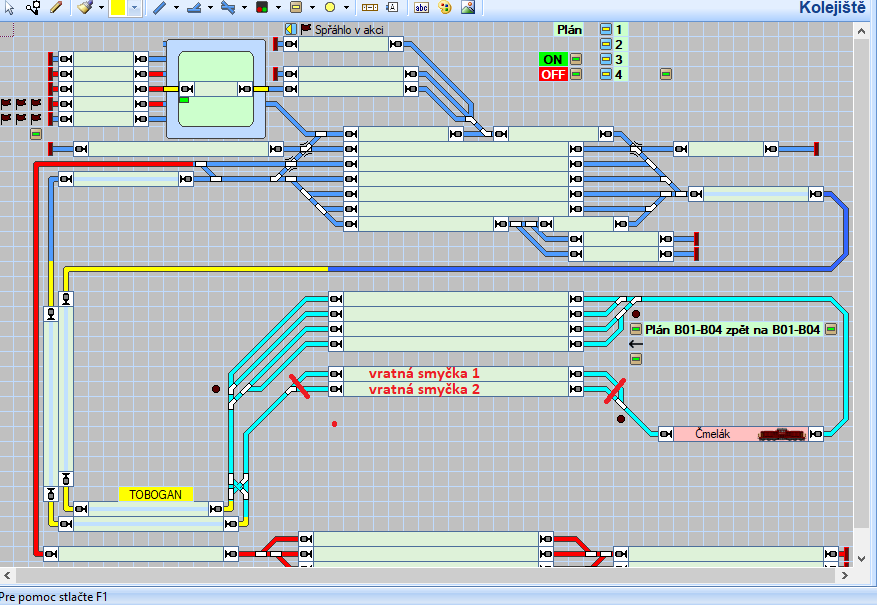Expand dropdown next to paintbrush tool
Screen dimensions: 877x605
click(x=100, y=8)
